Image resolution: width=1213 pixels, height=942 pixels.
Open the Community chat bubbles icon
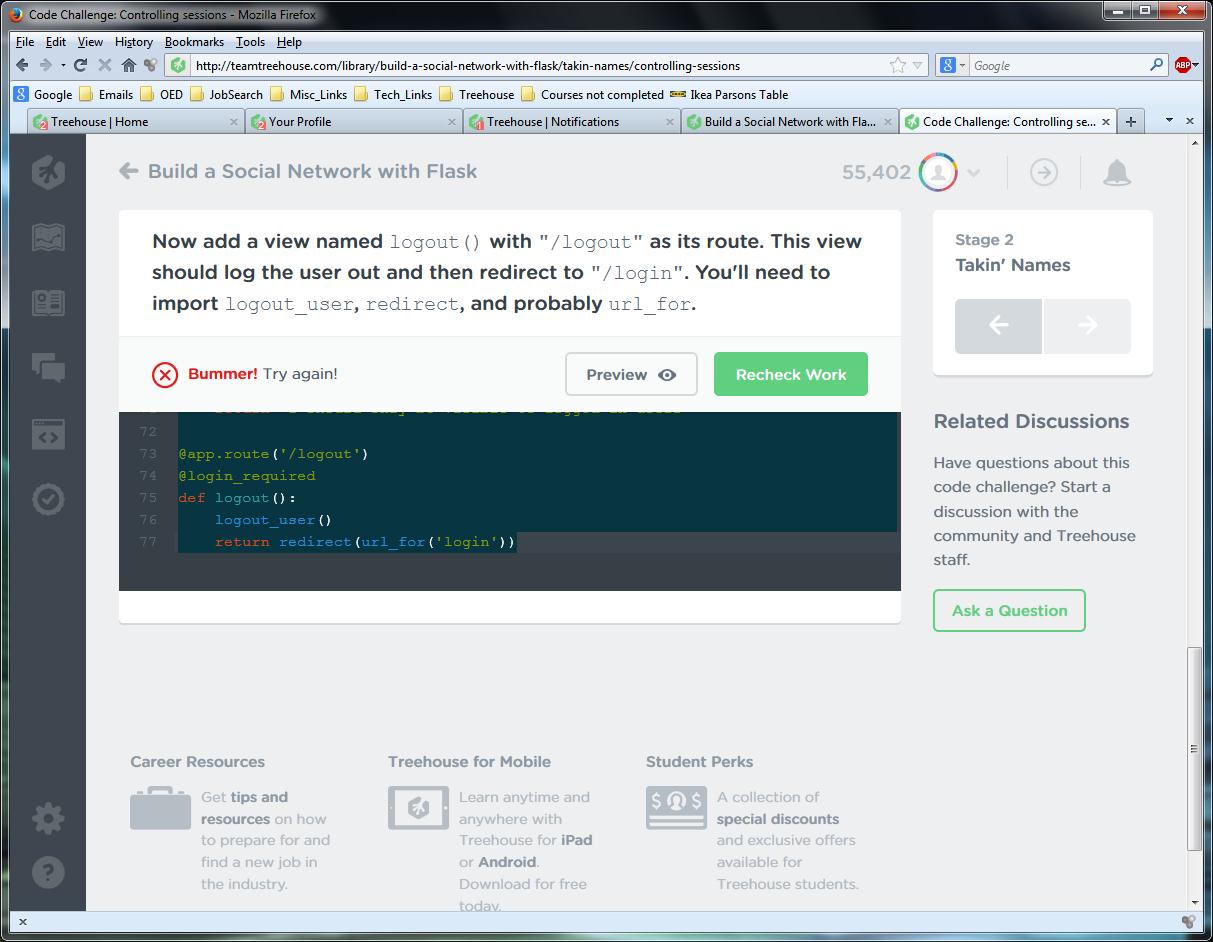[48, 368]
